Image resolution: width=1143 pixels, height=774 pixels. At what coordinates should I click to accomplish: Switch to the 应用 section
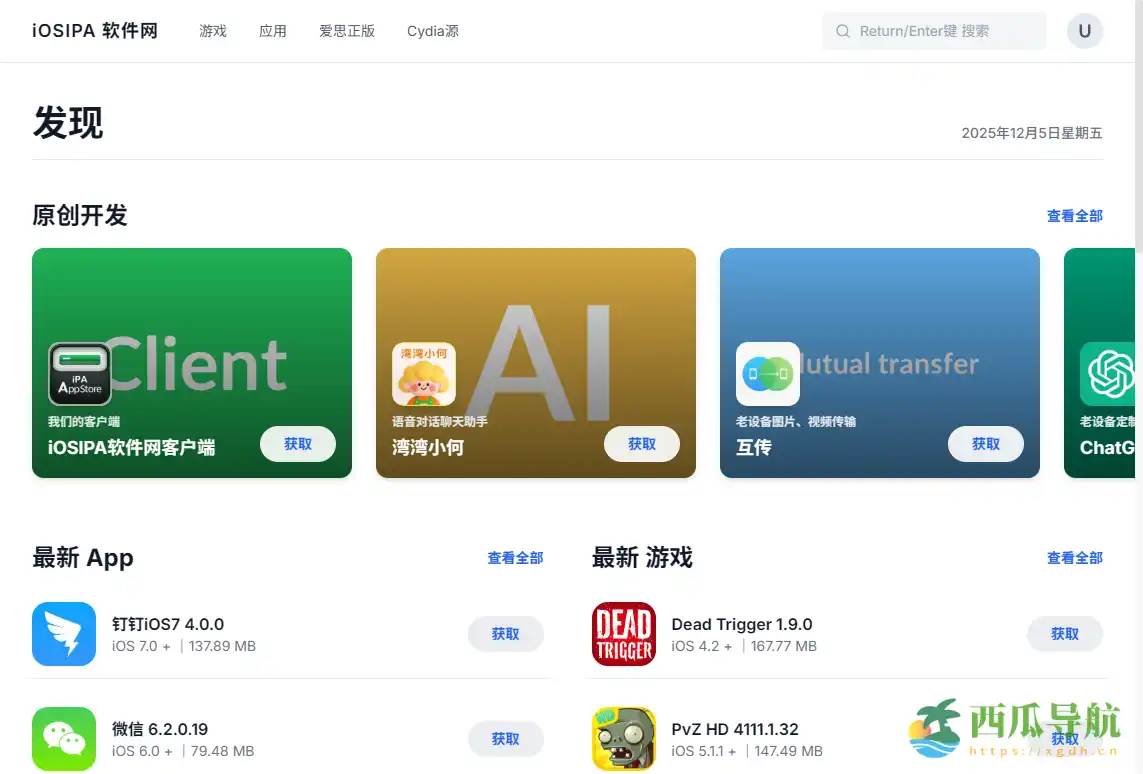coord(273,31)
